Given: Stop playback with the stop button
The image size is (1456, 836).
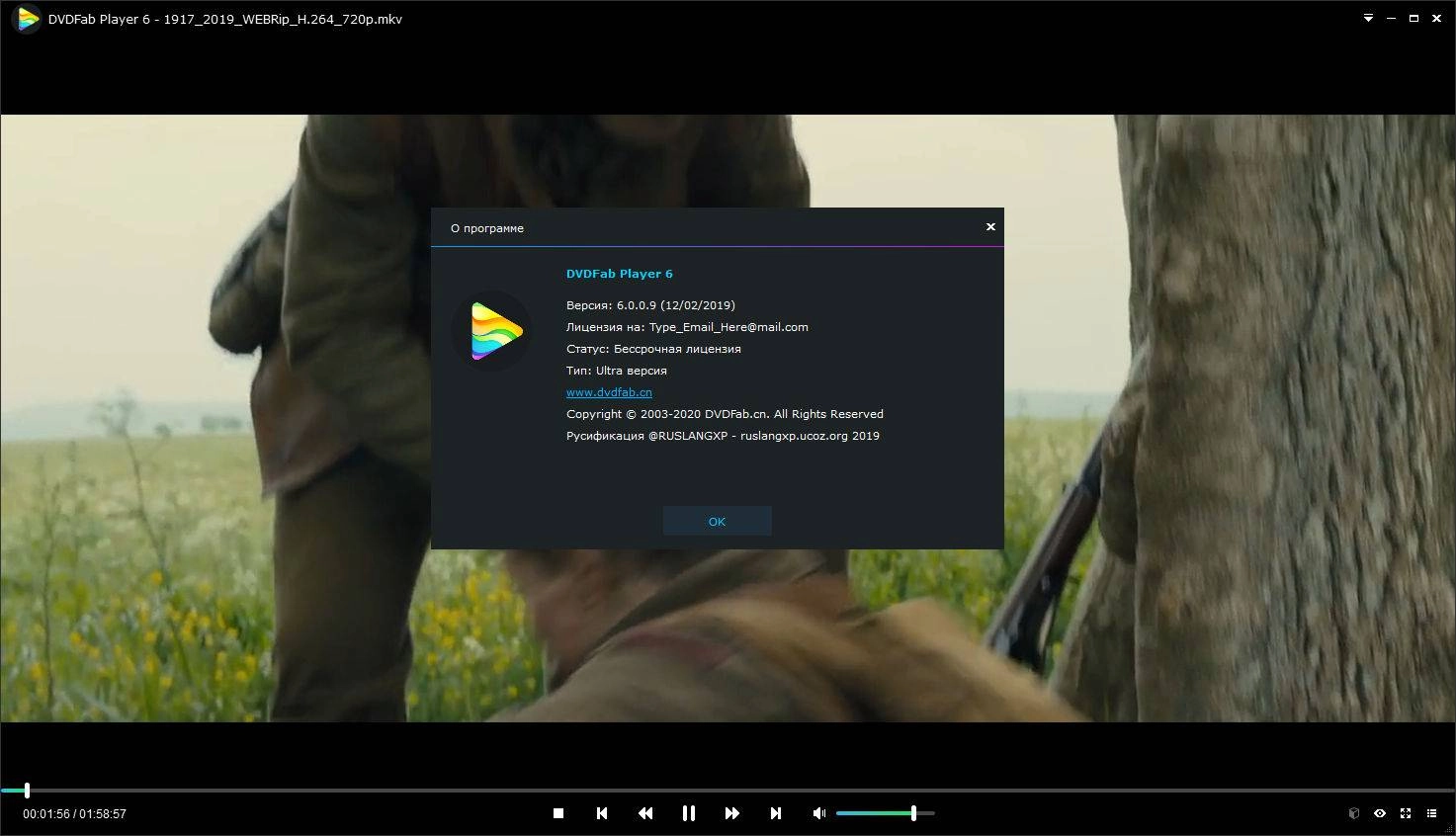Looking at the screenshot, I should [558, 813].
